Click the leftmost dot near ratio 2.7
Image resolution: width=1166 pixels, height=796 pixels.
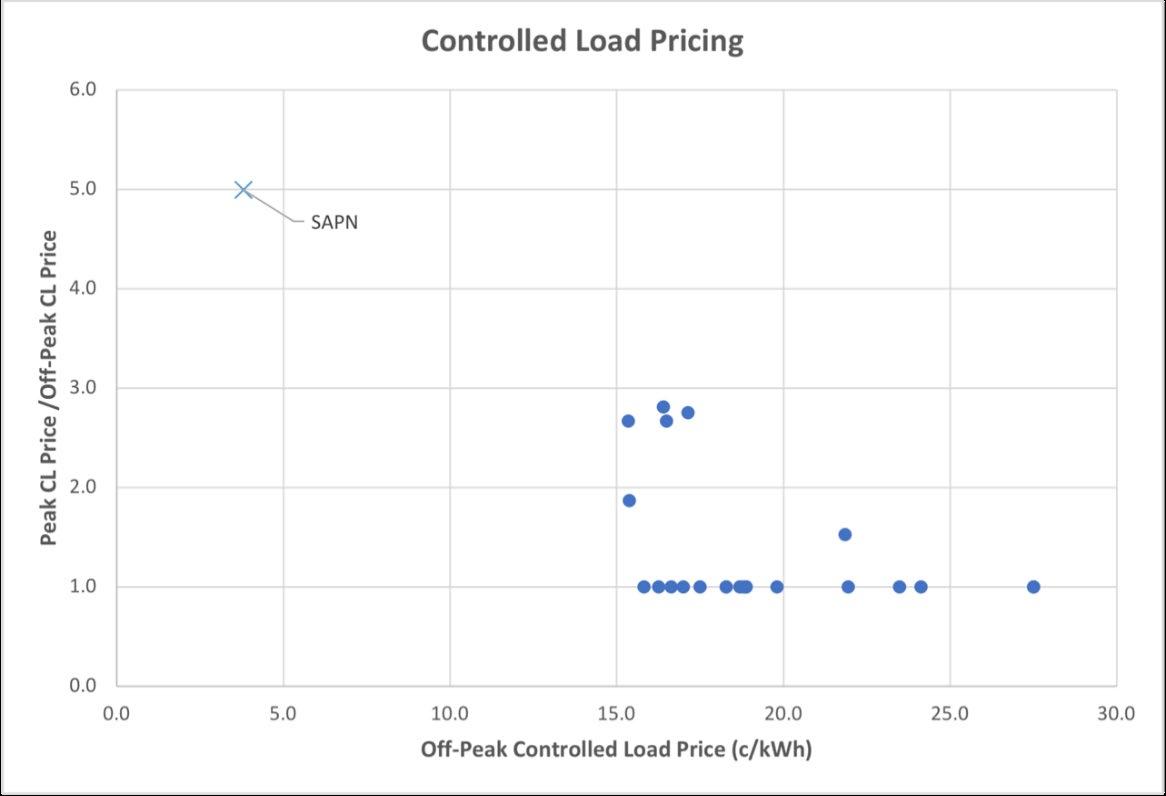[x=628, y=421]
